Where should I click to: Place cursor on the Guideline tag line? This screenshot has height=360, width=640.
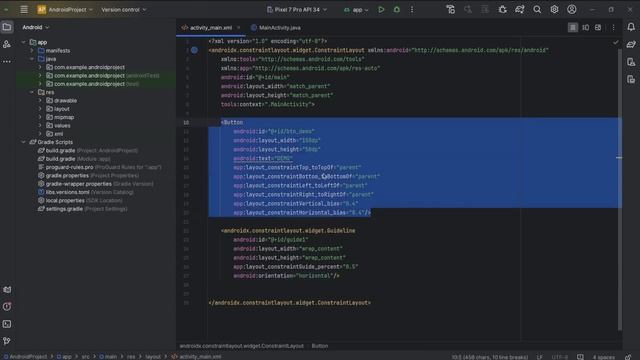coord(288,231)
